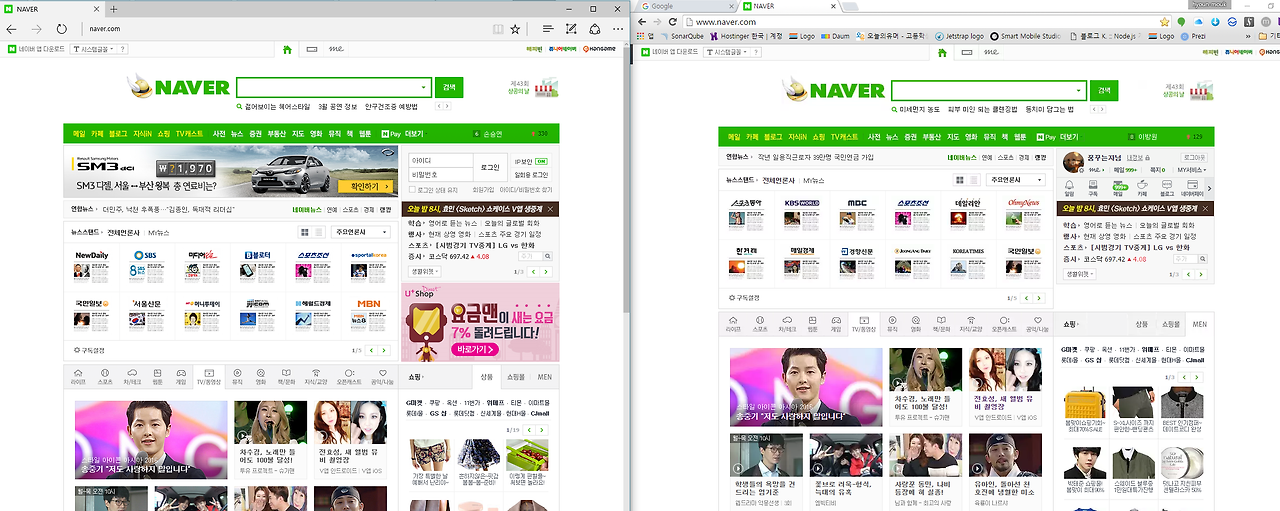The image size is (1280, 511).
Task: Click the green Evernote-style extension icon in Chrome
Action: (x=1182, y=21)
